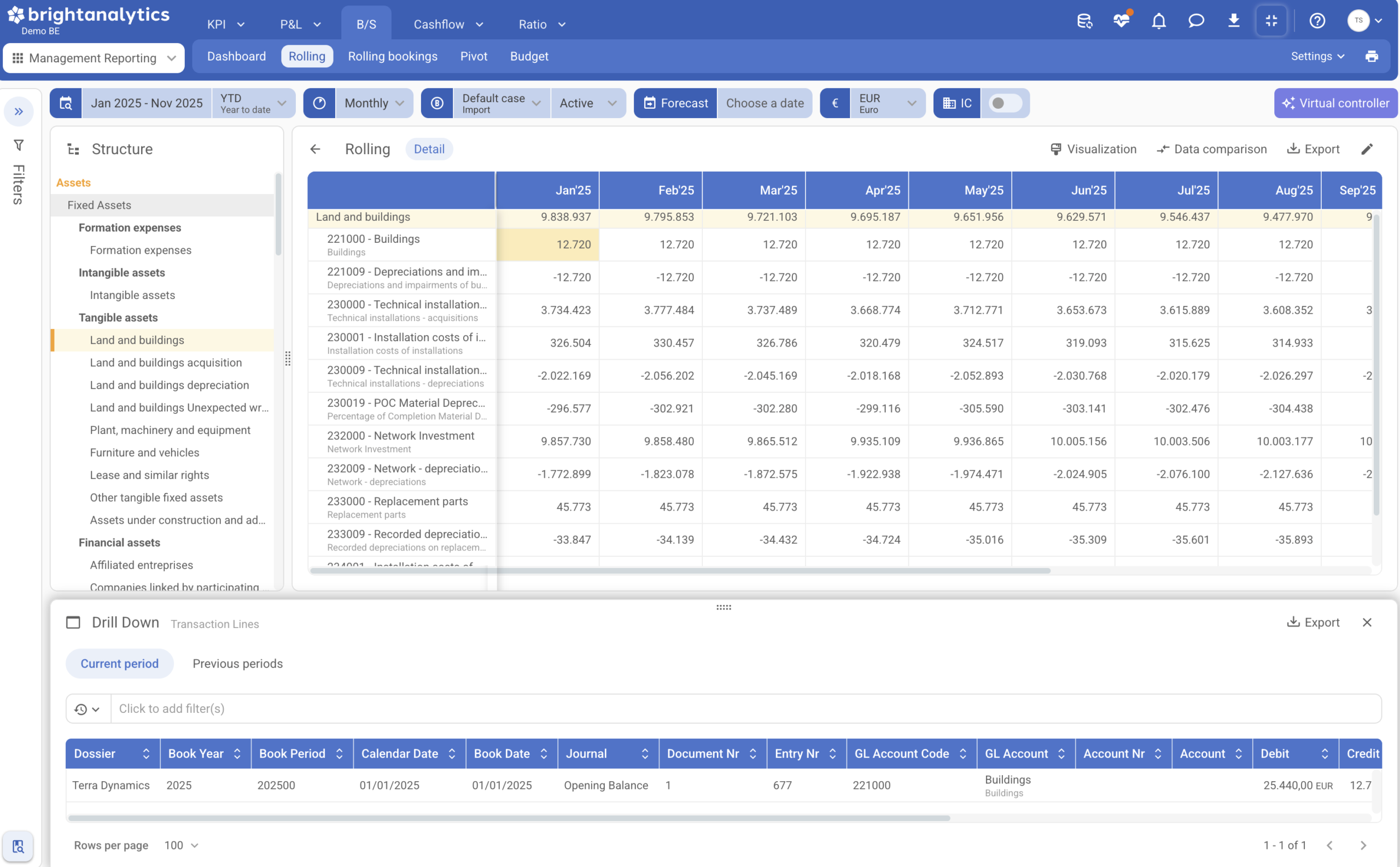Toggle the IC intercompany switch
Image resolution: width=1400 pixels, height=867 pixels.
pyautogui.click(x=1005, y=103)
